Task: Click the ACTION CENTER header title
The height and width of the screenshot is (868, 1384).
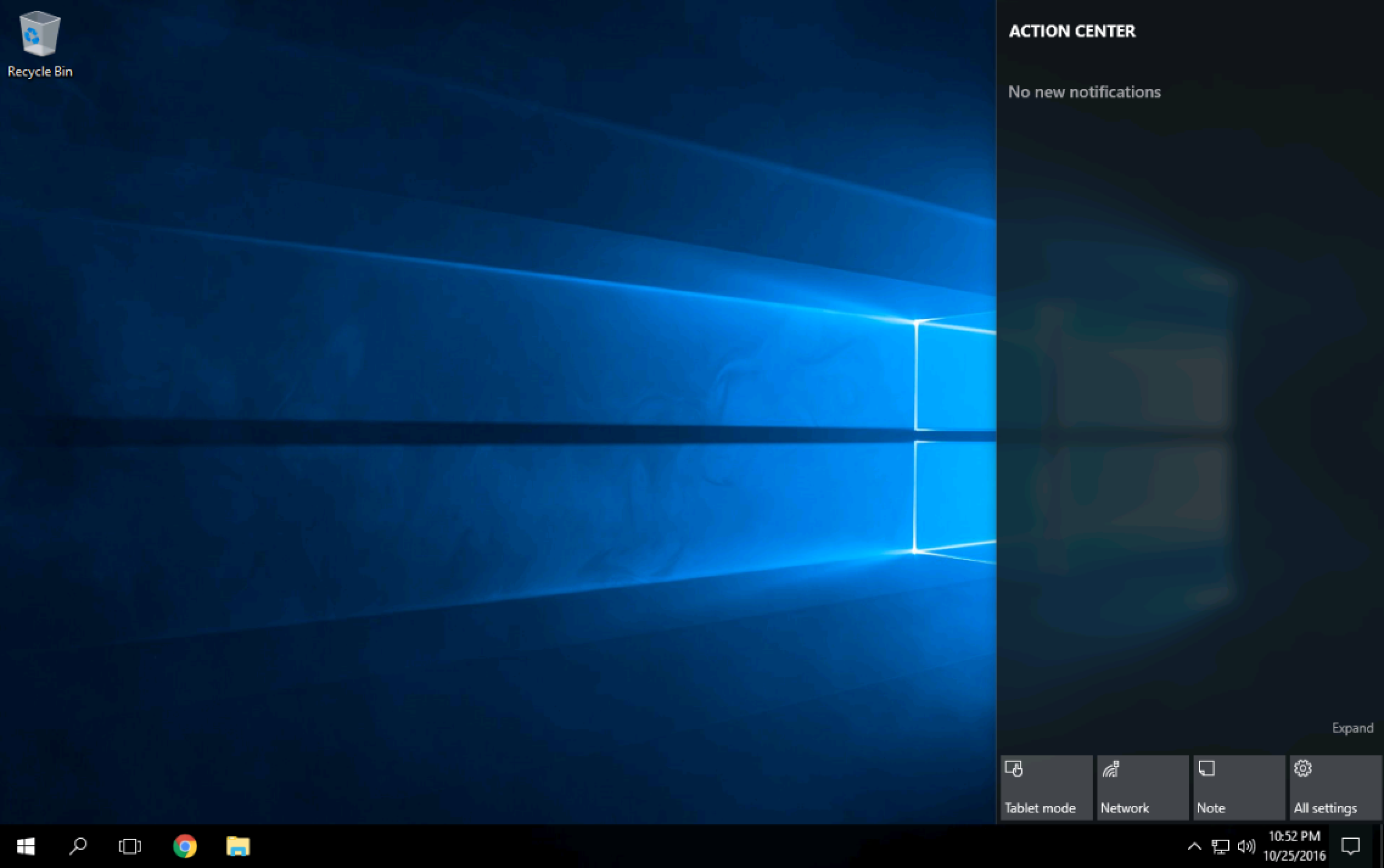Action: tap(1072, 31)
